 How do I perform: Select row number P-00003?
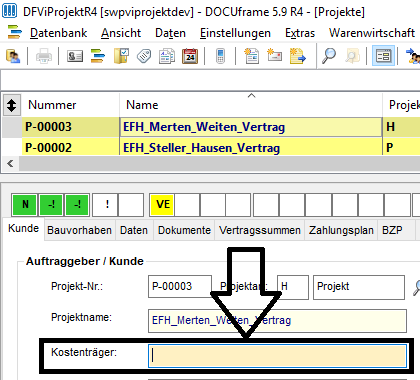coord(70,127)
